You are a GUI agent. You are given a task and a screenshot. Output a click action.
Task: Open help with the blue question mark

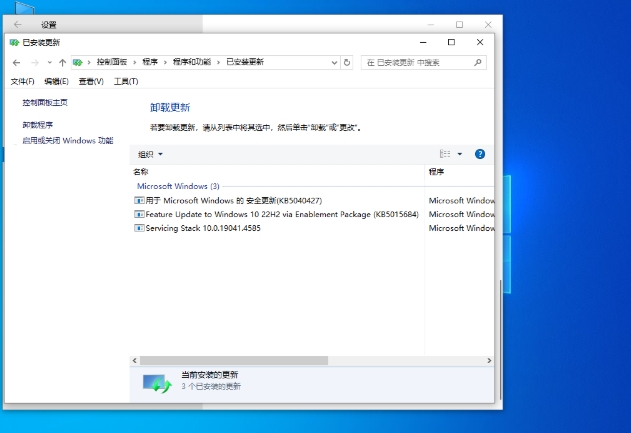[480, 154]
